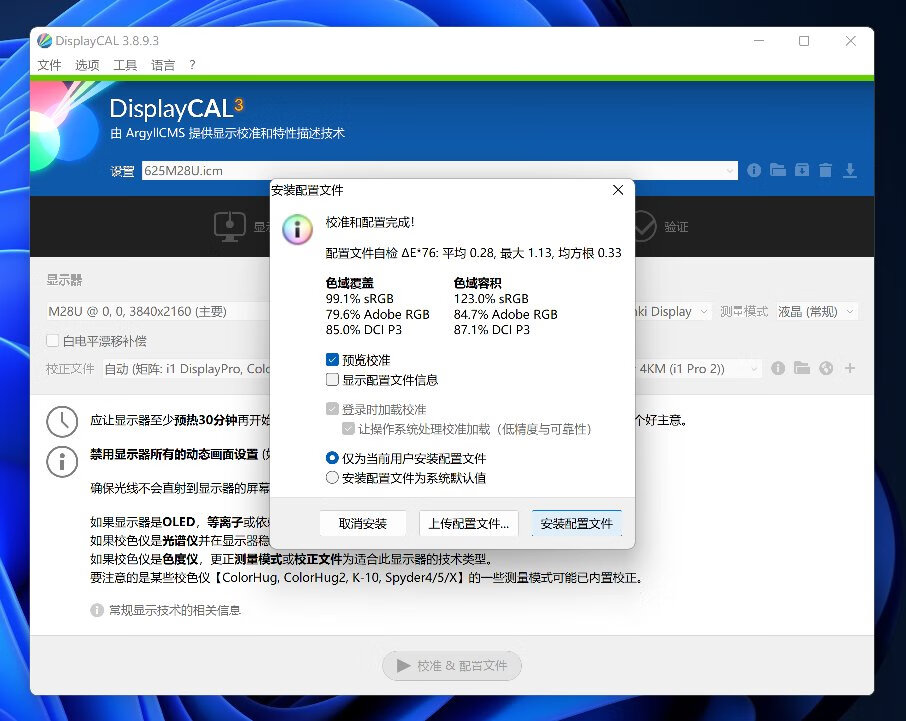The height and width of the screenshot is (721, 906).
Task: Switch to the 验证 tab
Action: tap(676, 226)
